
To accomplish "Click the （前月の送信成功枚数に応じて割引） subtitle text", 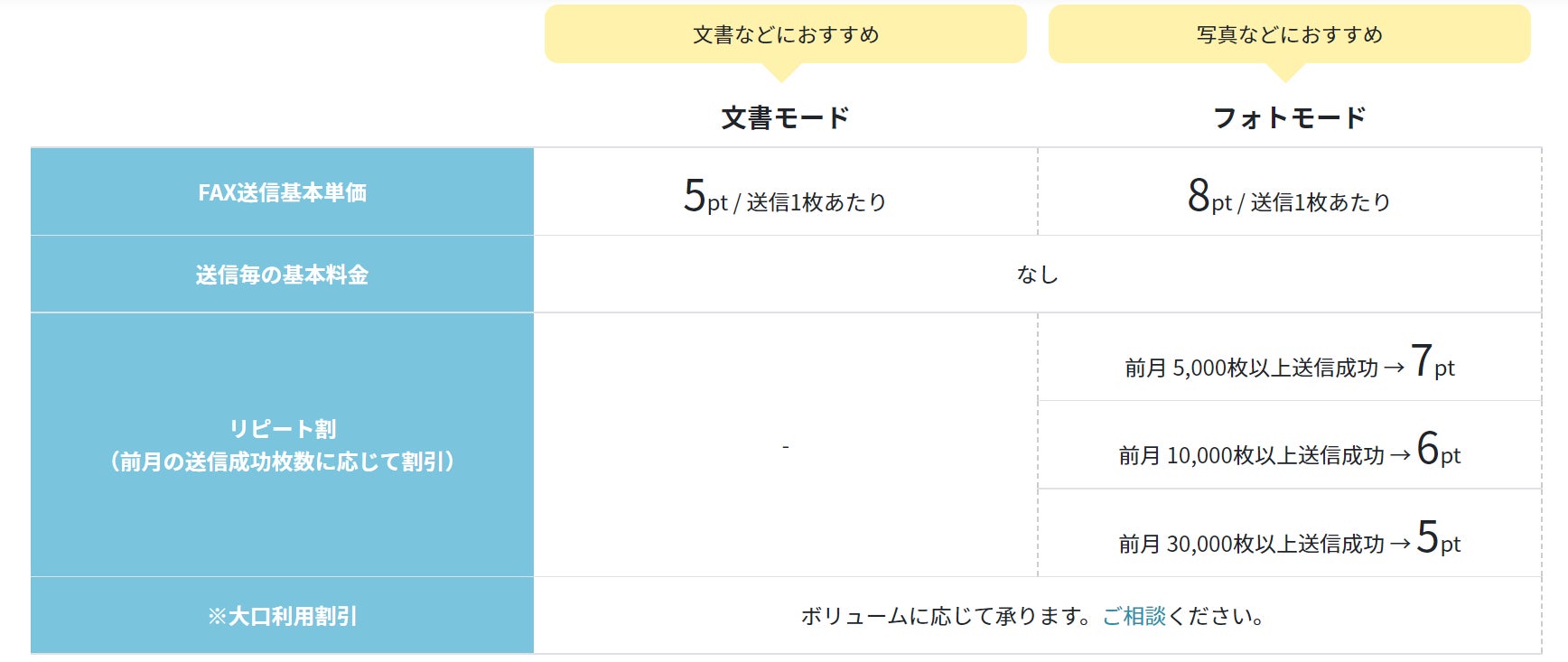I will tap(282, 462).
